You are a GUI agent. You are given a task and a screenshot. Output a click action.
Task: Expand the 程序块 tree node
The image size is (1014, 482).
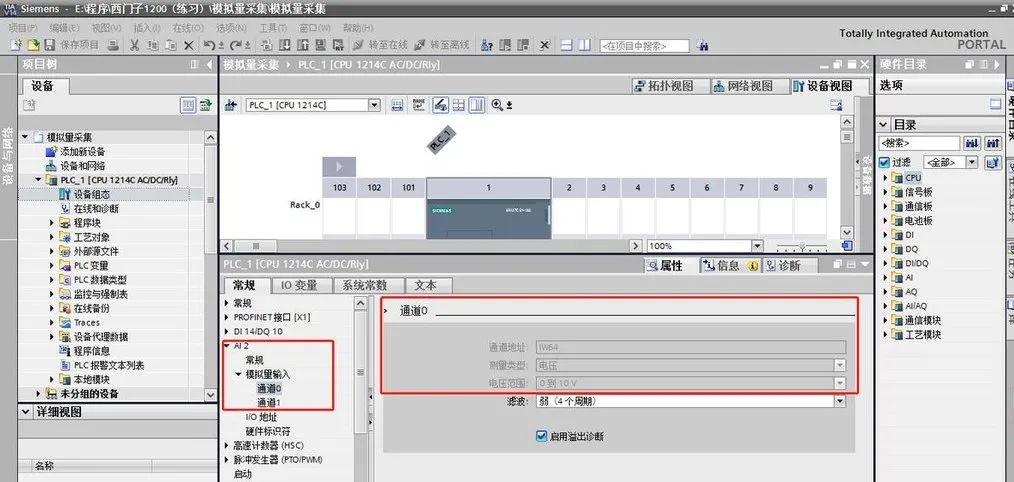(52, 223)
